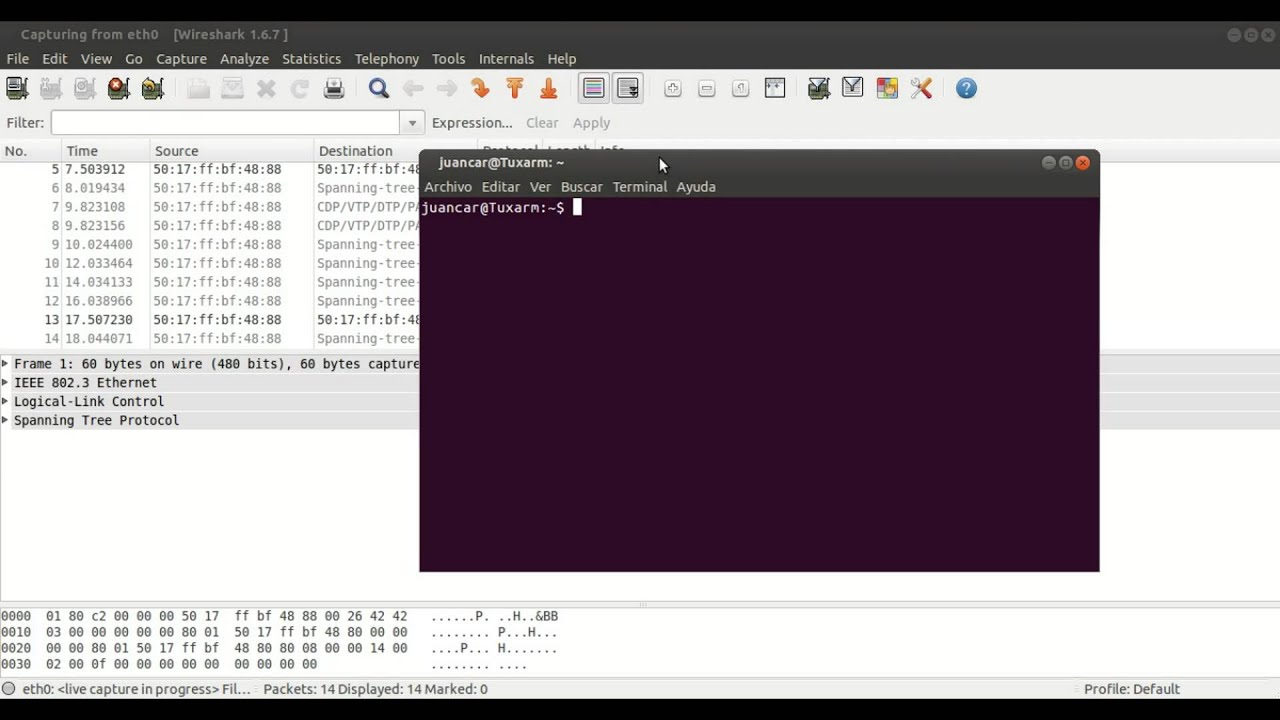Click expert info indicator in status bar
This screenshot has width=1280, height=720.
pos(9,689)
